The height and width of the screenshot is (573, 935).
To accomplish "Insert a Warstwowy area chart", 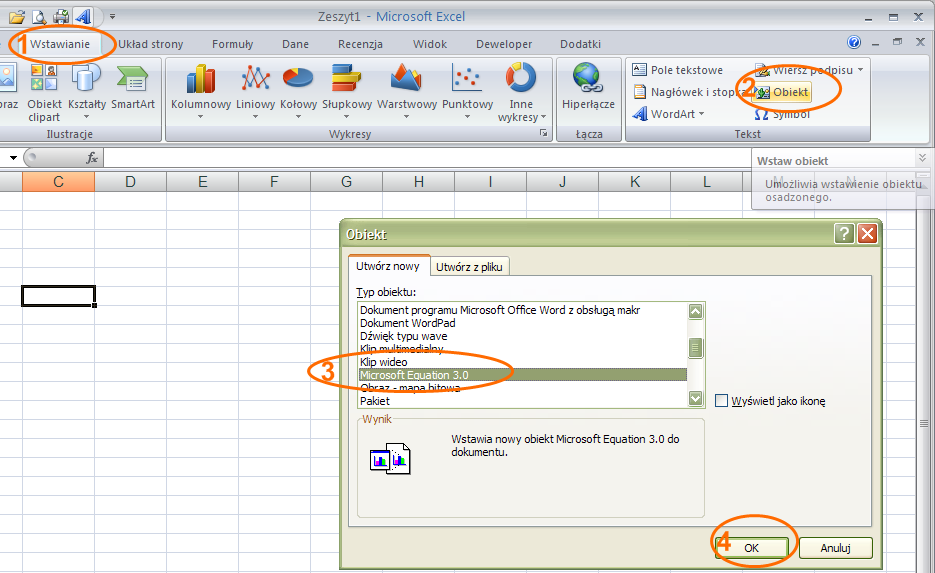I will point(407,91).
